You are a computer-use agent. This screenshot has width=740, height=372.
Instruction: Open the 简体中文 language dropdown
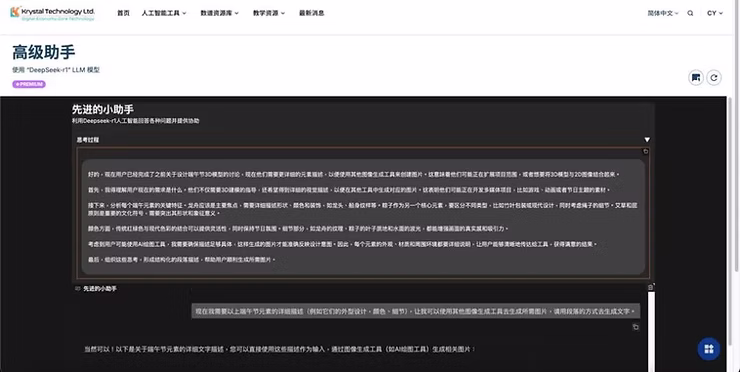[x=663, y=13]
